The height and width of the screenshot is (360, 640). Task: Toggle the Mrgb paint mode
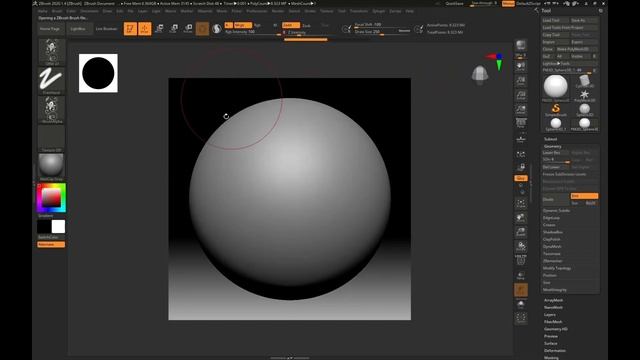(242, 25)
